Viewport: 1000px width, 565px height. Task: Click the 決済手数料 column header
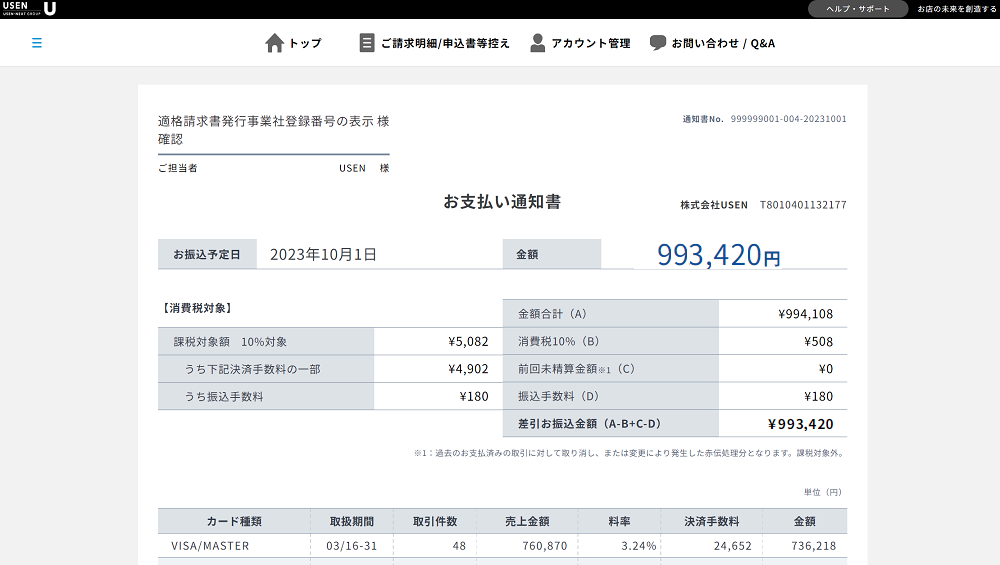(x=711, y=521)
